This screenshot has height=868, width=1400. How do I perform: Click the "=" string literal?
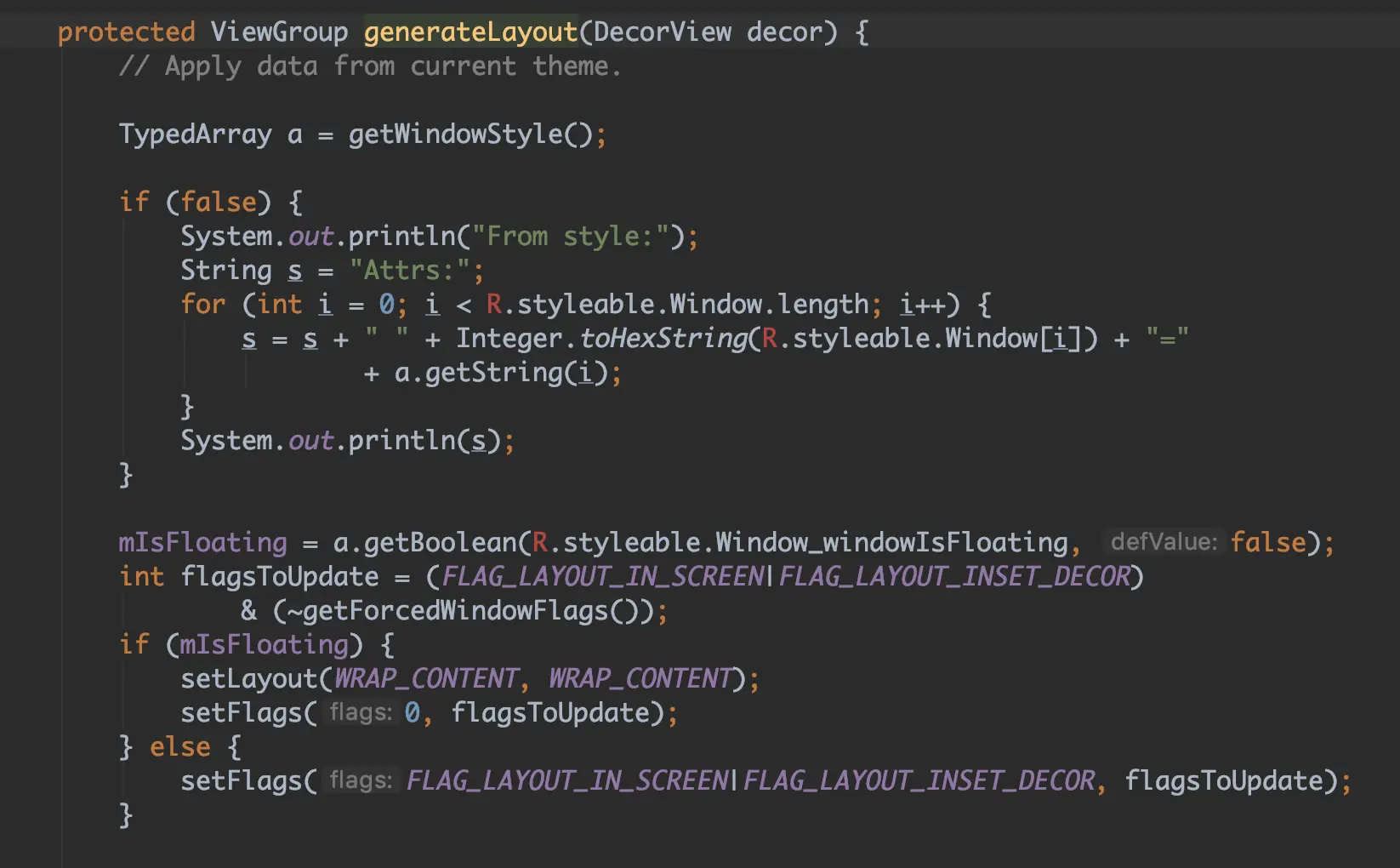[1167, 339]
